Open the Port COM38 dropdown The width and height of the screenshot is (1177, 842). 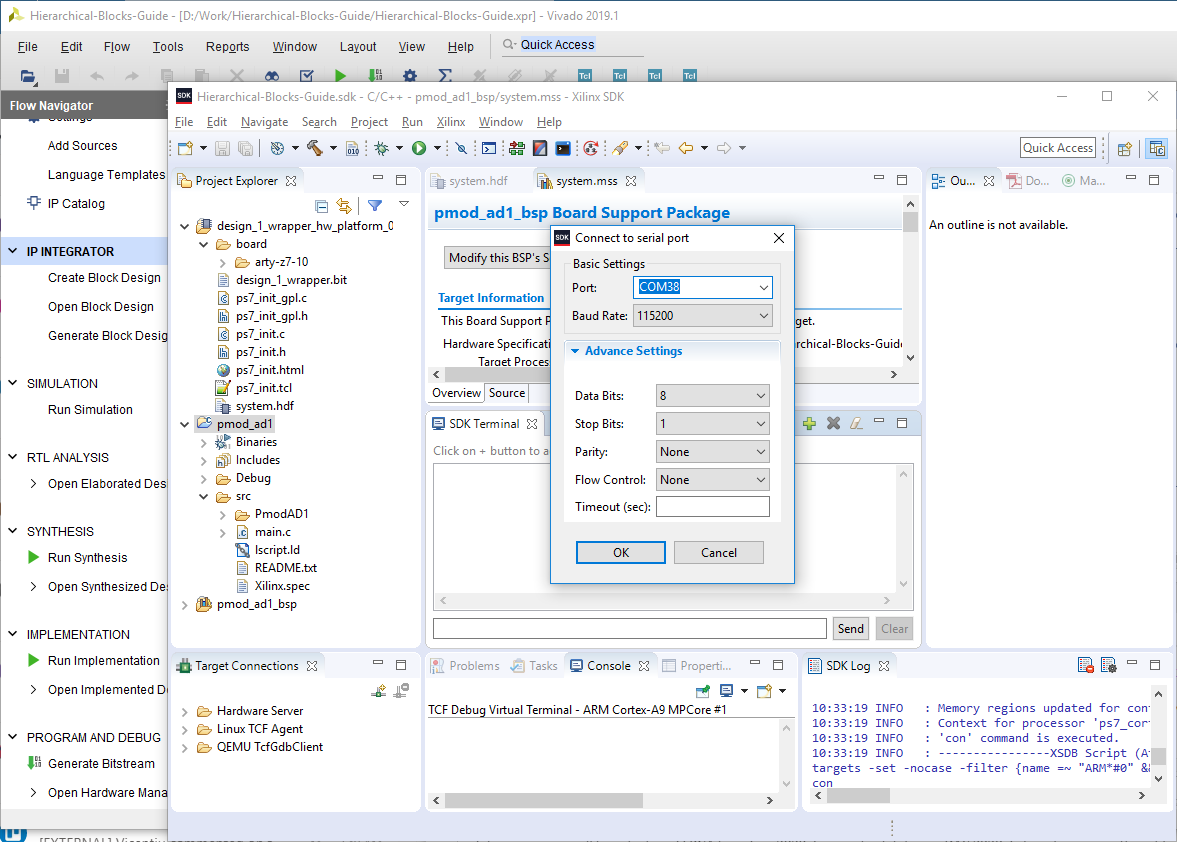coord(763,287)
